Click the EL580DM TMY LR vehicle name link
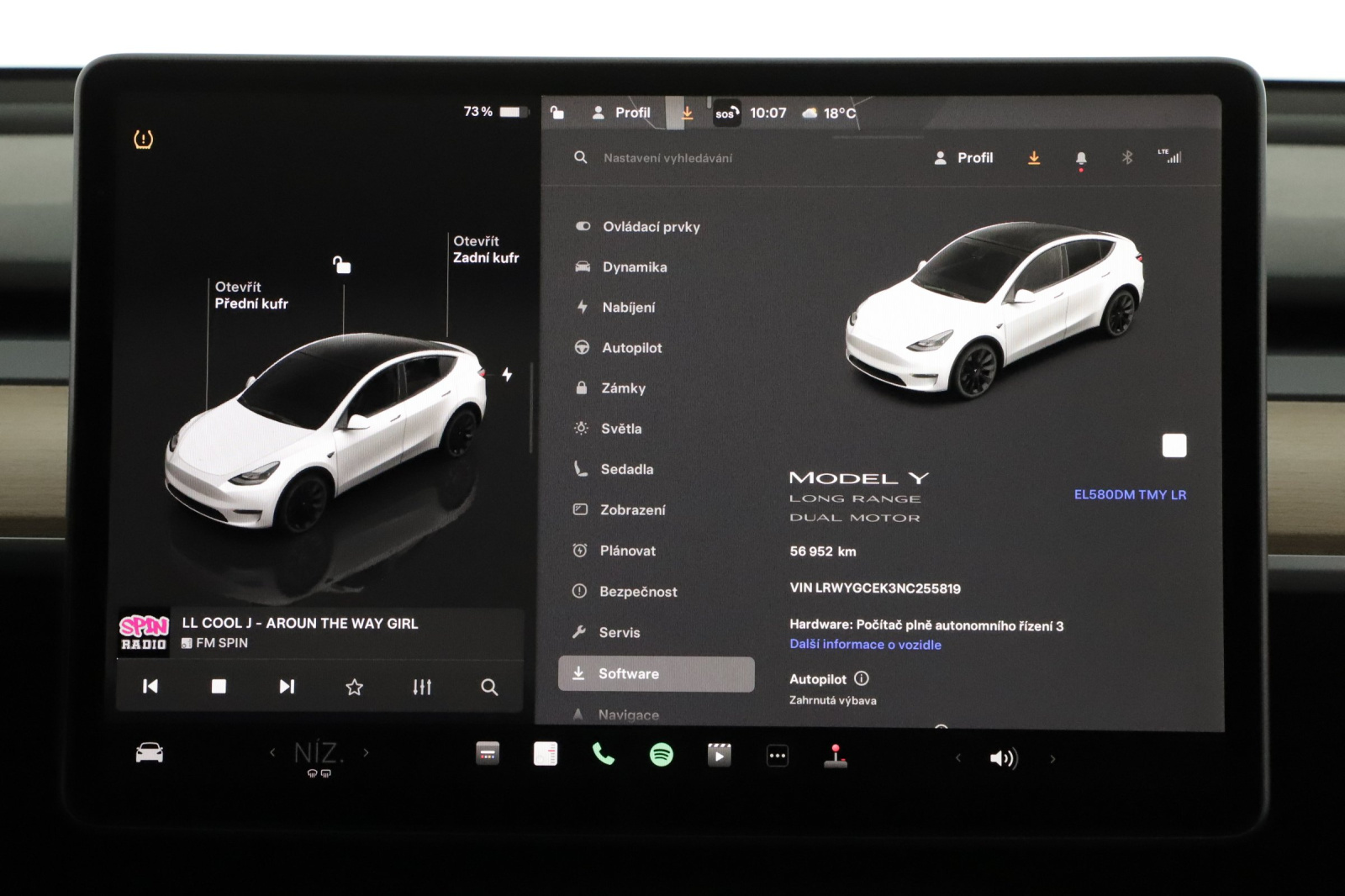1345x896 pixels. click(x=1130, y=494)
